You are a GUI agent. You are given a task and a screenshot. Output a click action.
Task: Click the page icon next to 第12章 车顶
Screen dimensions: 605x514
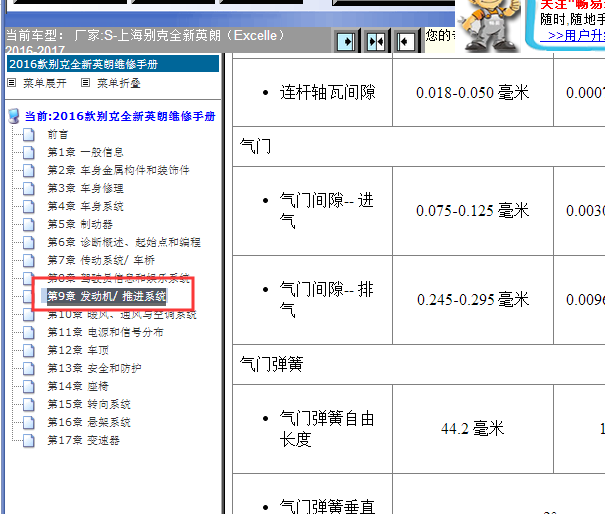(x=29, y=351)
